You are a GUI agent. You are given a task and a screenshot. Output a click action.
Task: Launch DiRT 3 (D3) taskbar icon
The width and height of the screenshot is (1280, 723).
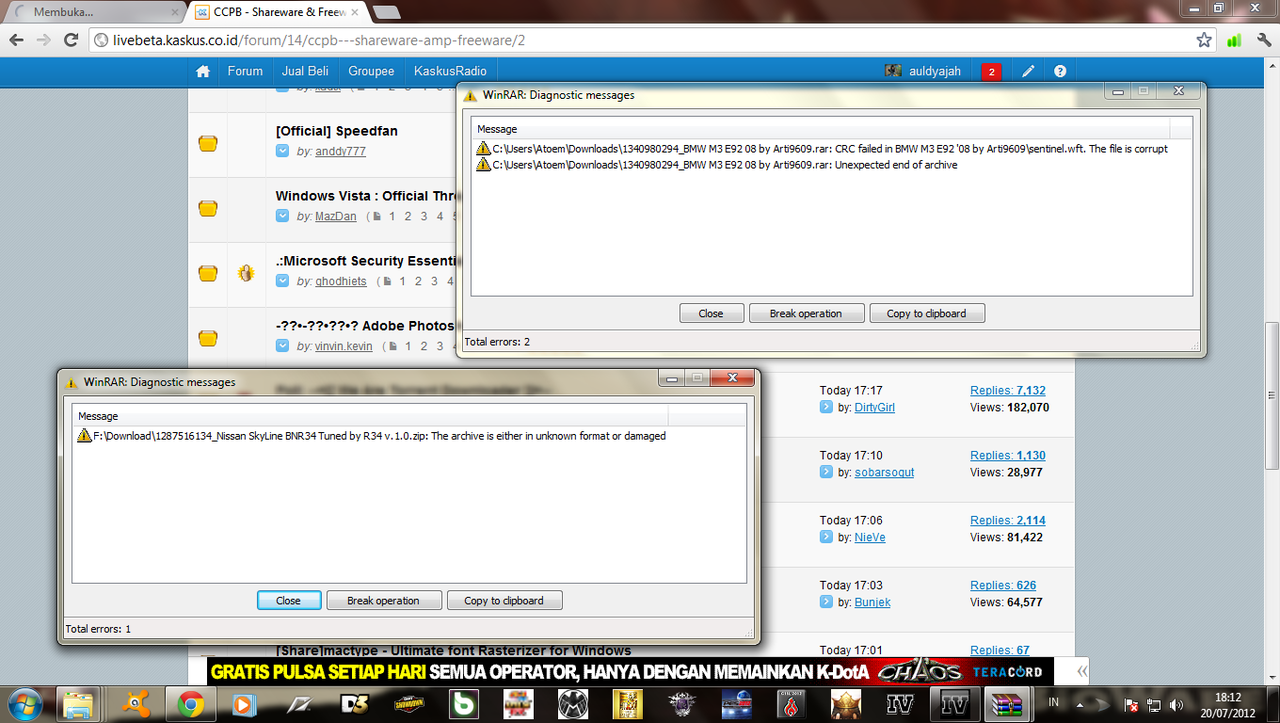(x=354, y=704)
